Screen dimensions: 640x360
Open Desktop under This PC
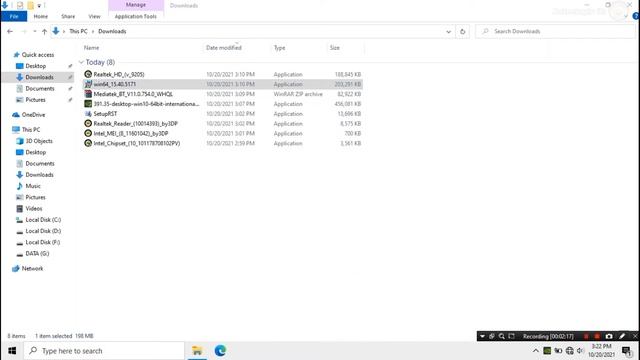[x=36, y=152]
